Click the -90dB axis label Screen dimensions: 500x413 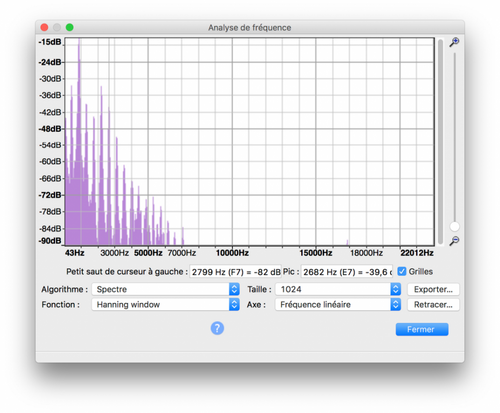click(50, 241)
